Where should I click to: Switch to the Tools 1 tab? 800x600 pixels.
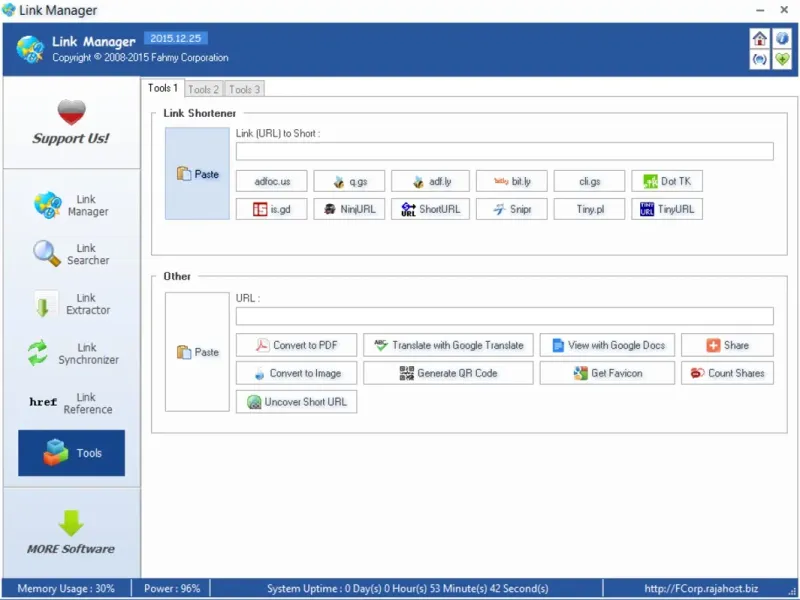click(x=163, y=88)
